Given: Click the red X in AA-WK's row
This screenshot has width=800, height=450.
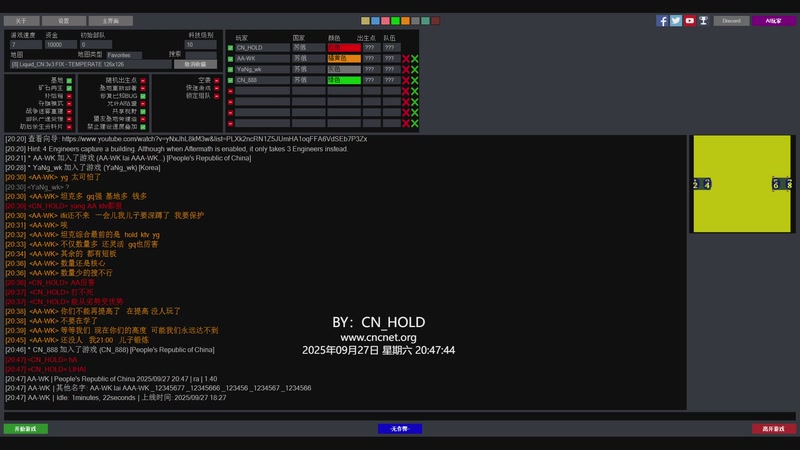Looking at the screenshot, I should tap(406, 59).
